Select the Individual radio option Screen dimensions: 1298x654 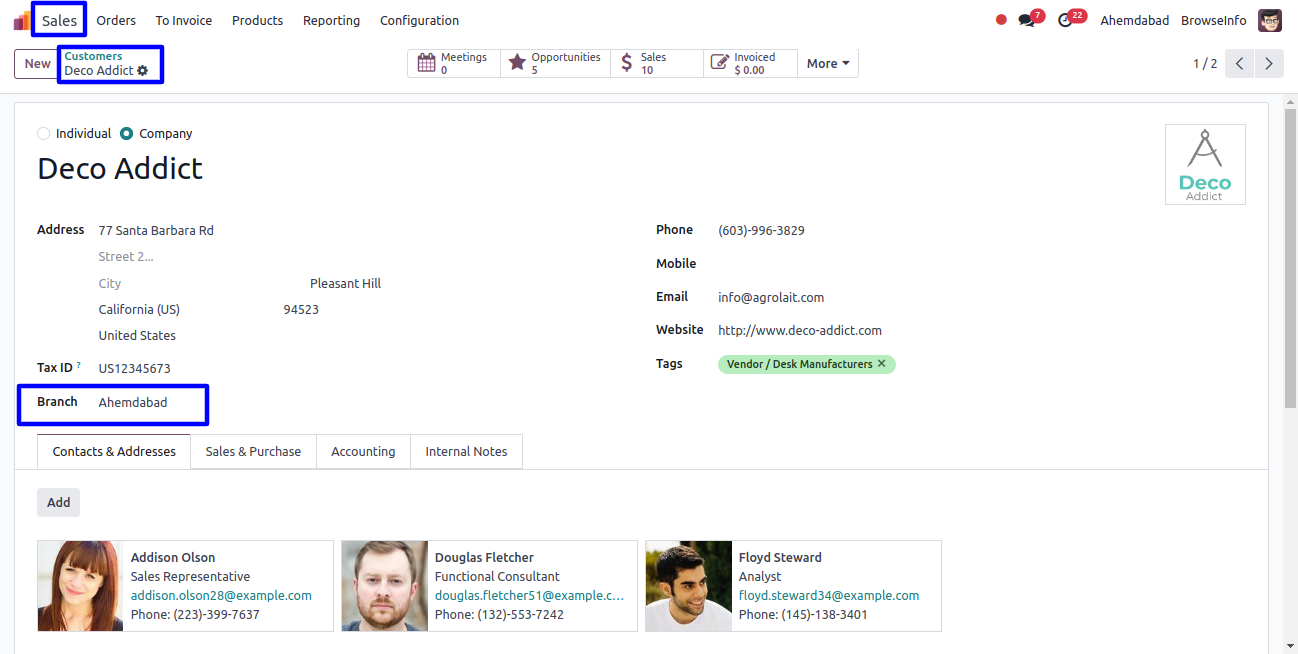(43, 134)
